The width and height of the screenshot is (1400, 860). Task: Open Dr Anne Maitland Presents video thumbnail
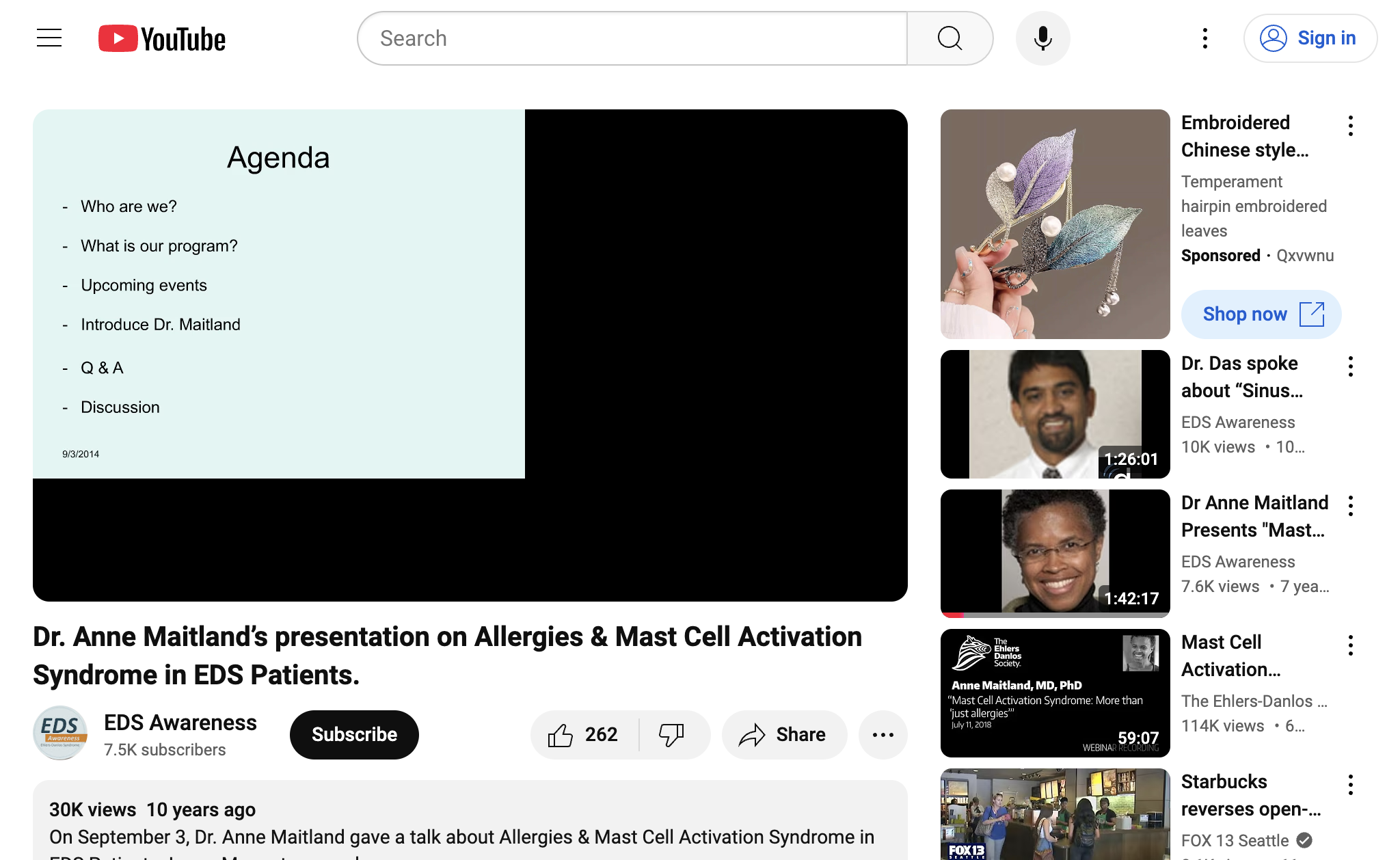[x=1055, y=554]
